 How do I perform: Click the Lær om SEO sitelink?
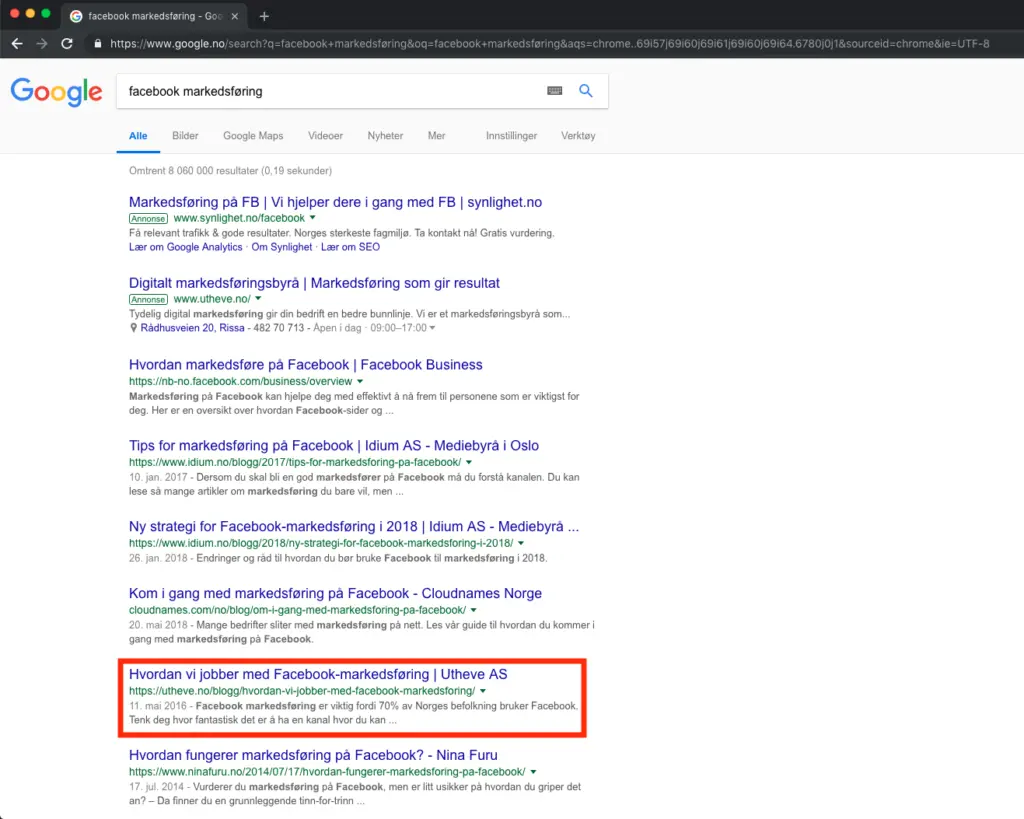pos(350,247)
